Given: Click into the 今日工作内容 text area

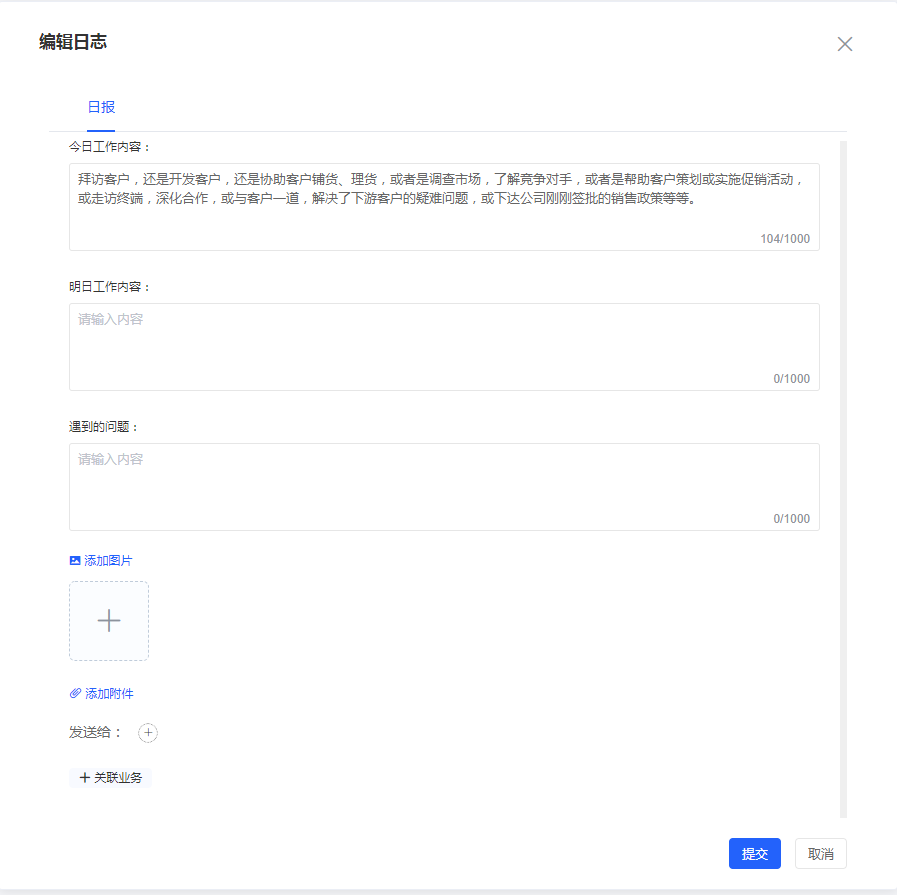Looking at the screenshot, I should click(444, 207).
